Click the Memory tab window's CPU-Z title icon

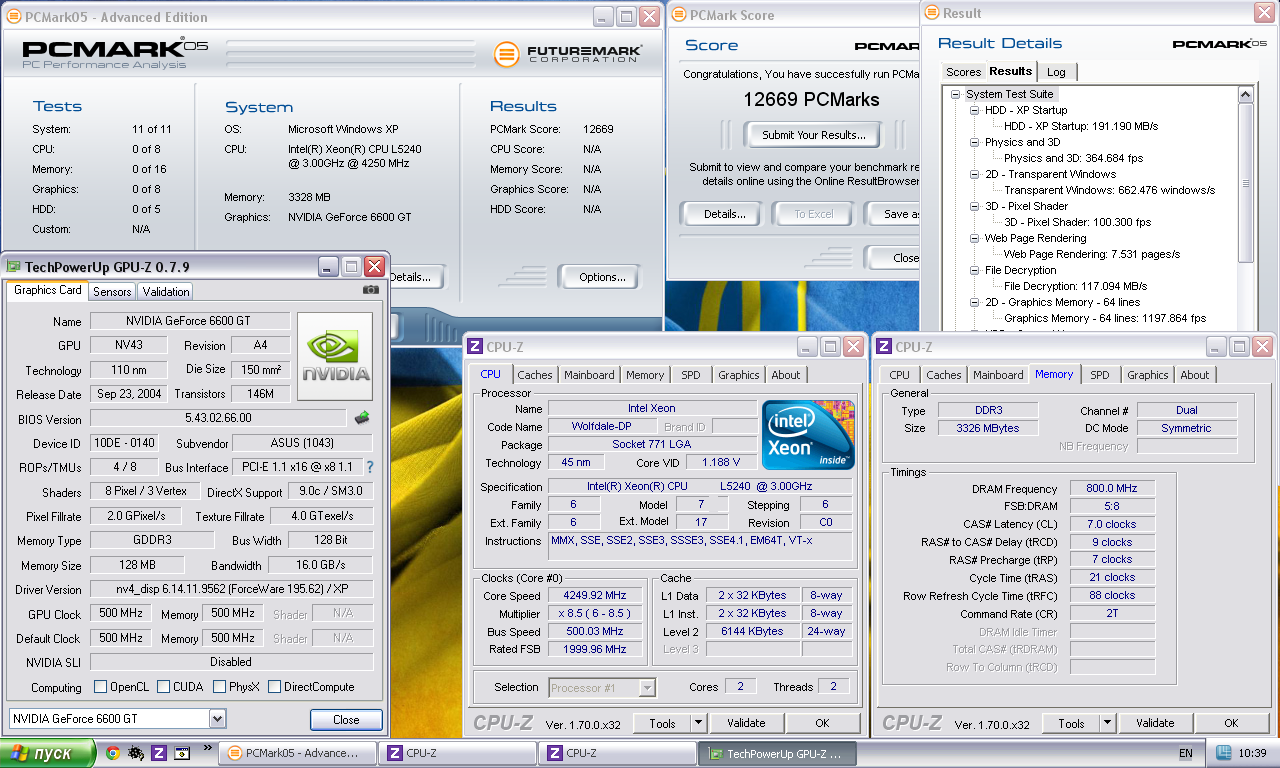884,347
